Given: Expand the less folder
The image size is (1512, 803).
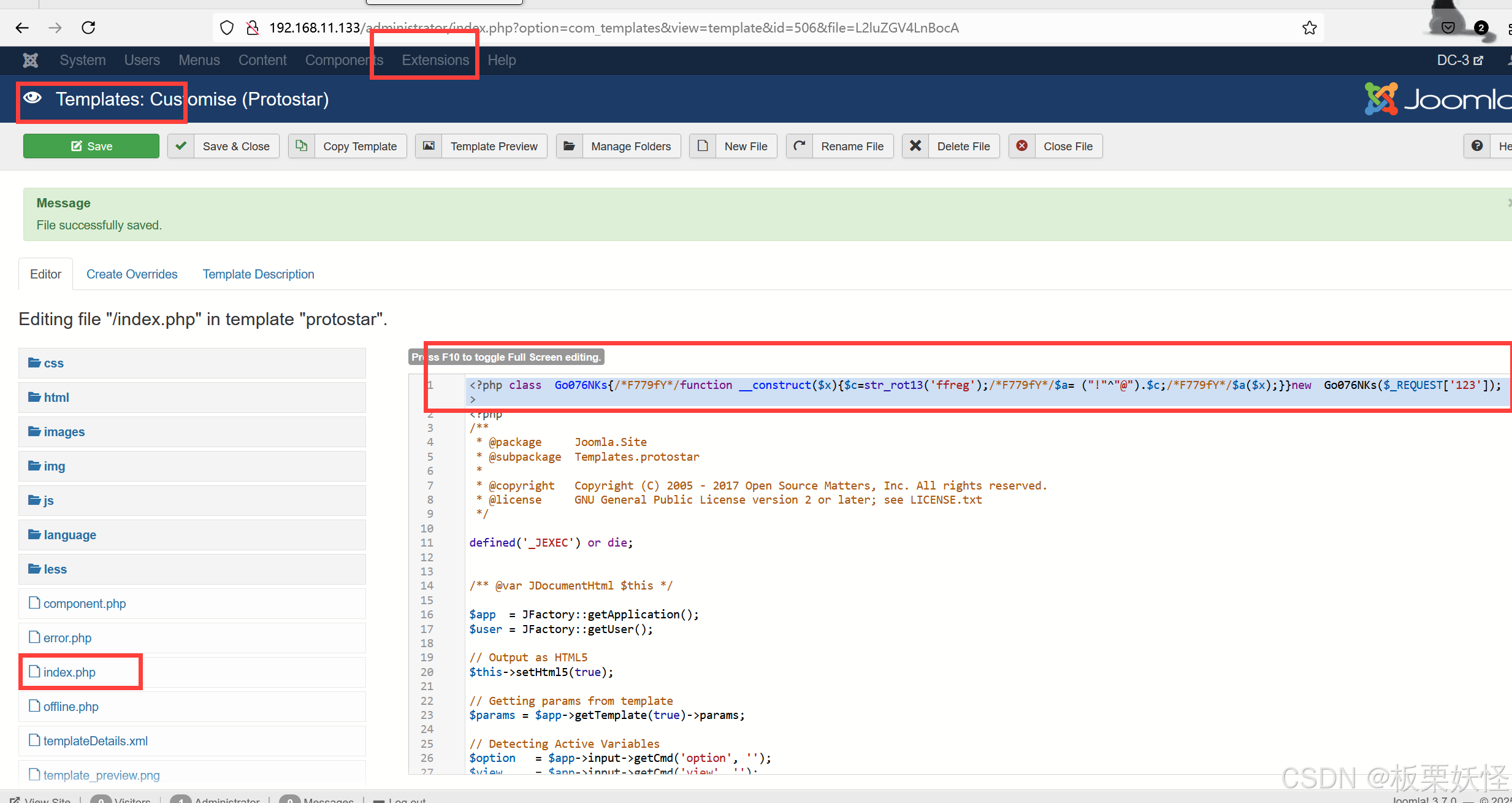Looking at the screenshot, I should tap(55, 569).
